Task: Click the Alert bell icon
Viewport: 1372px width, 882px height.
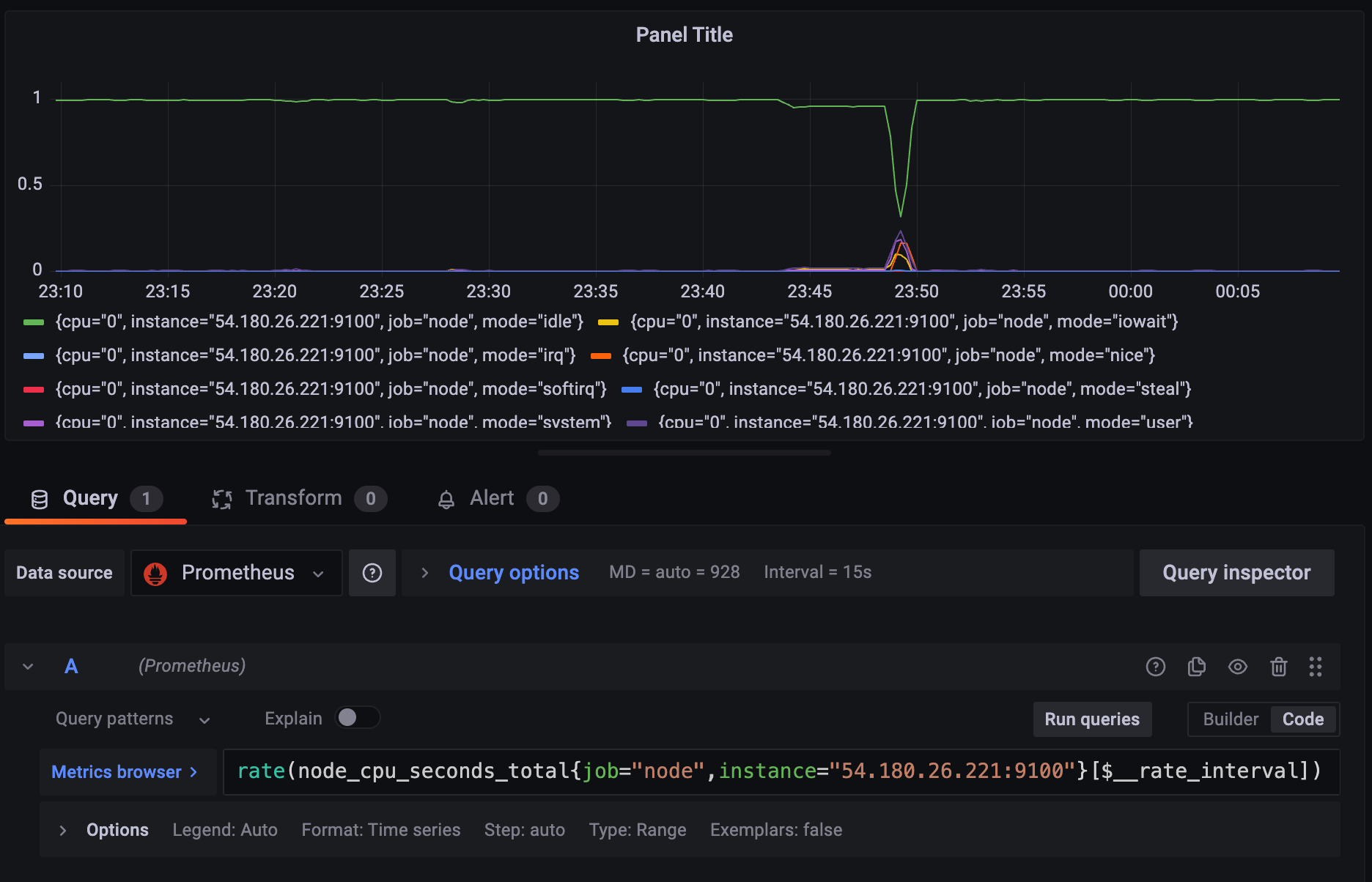Action: 446,500
